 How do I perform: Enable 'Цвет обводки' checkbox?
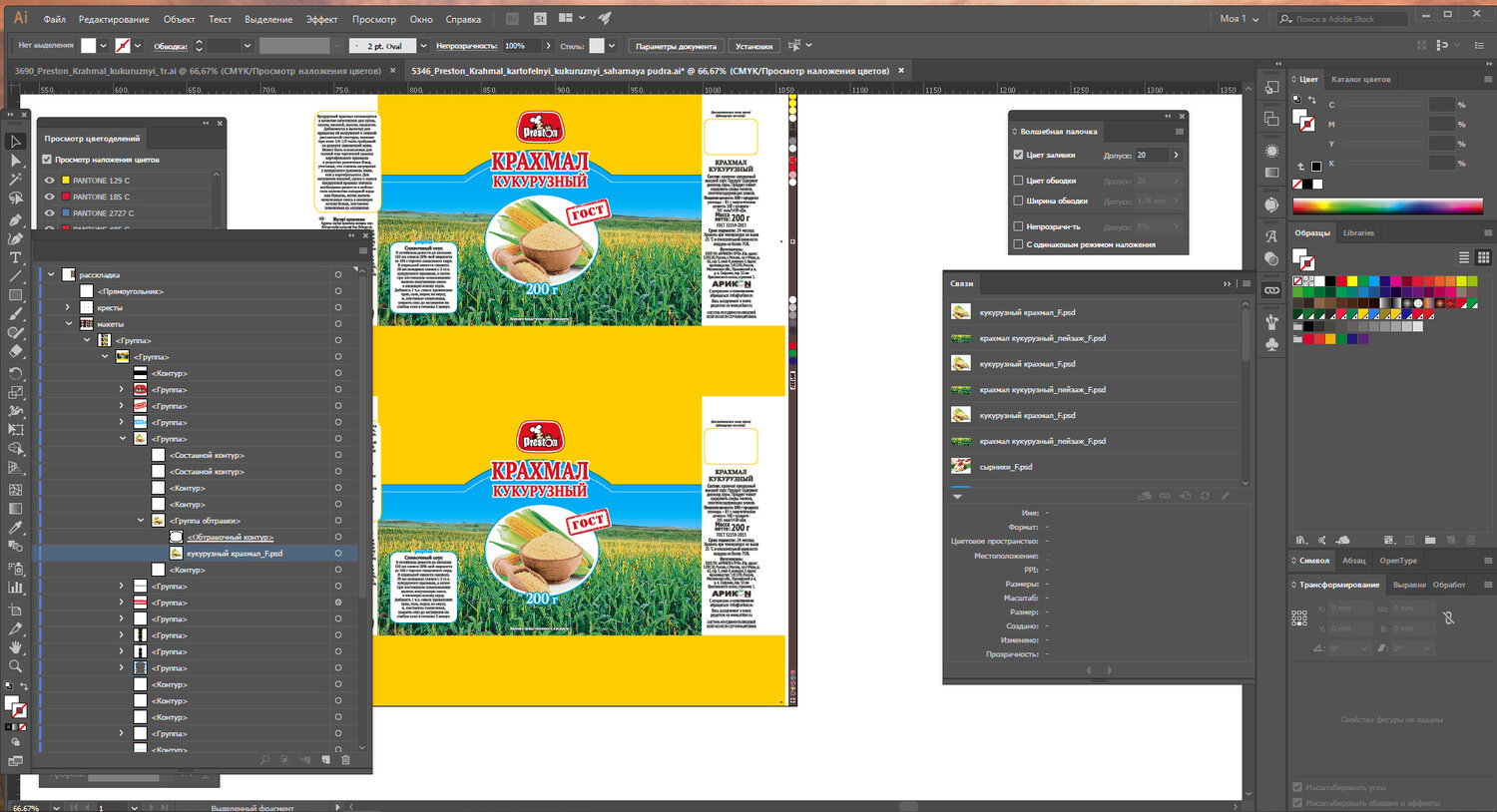point(1018,181)
